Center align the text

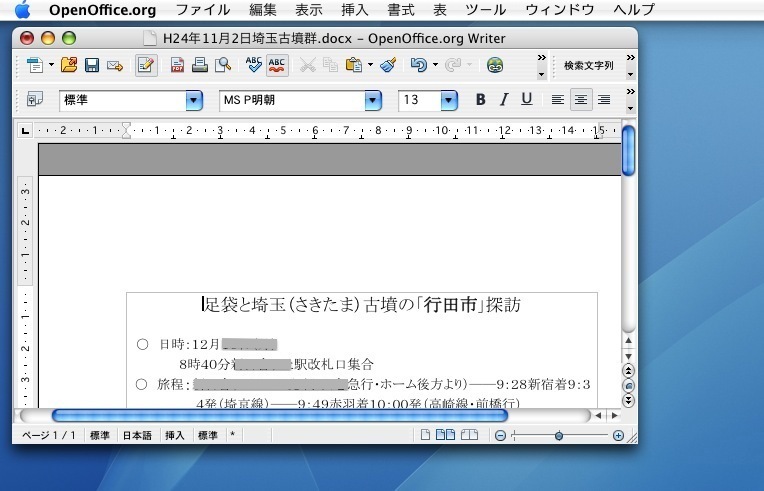(x=581, y=100)
